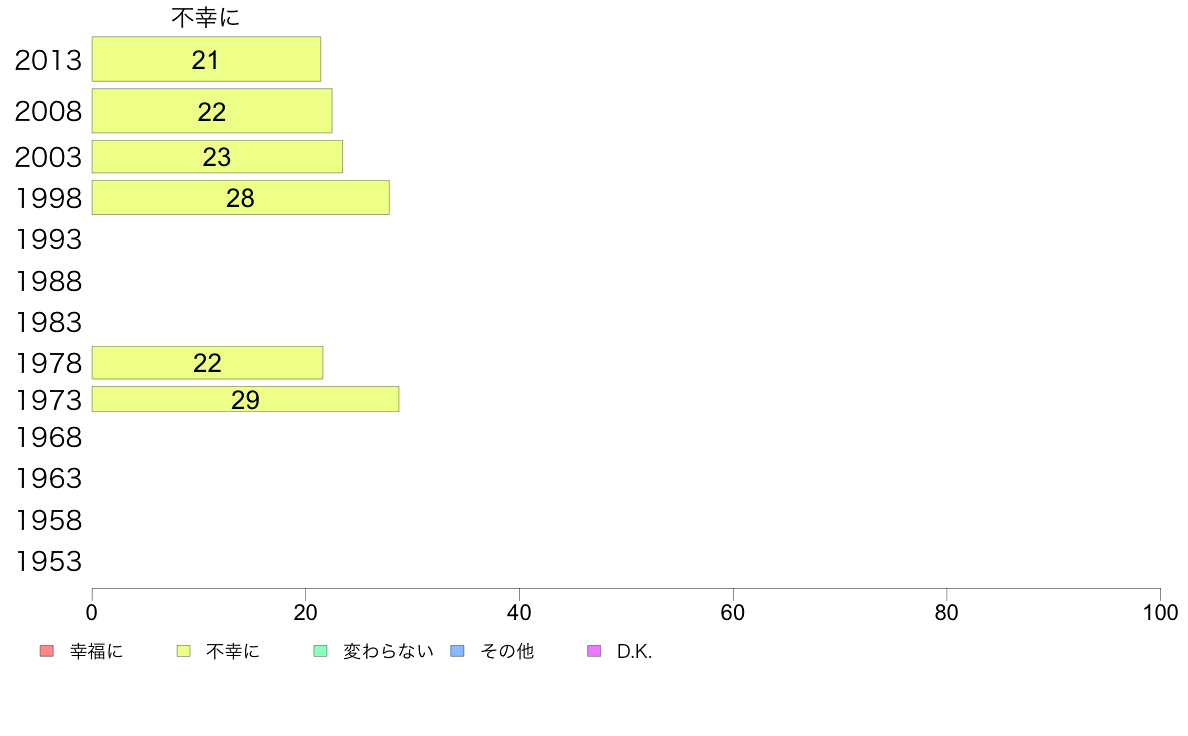Click the red 幸福に legend swatch
This screenshot has height=736, width=1188.
click(46, 651)
